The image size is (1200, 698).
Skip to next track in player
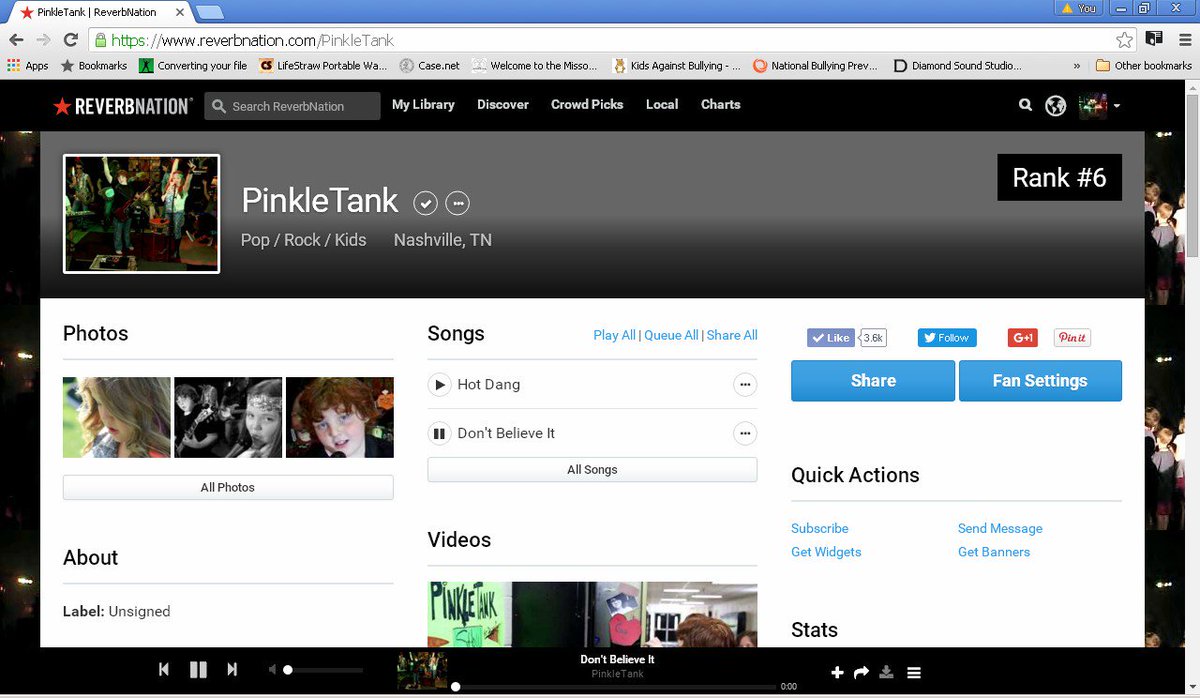232,669
